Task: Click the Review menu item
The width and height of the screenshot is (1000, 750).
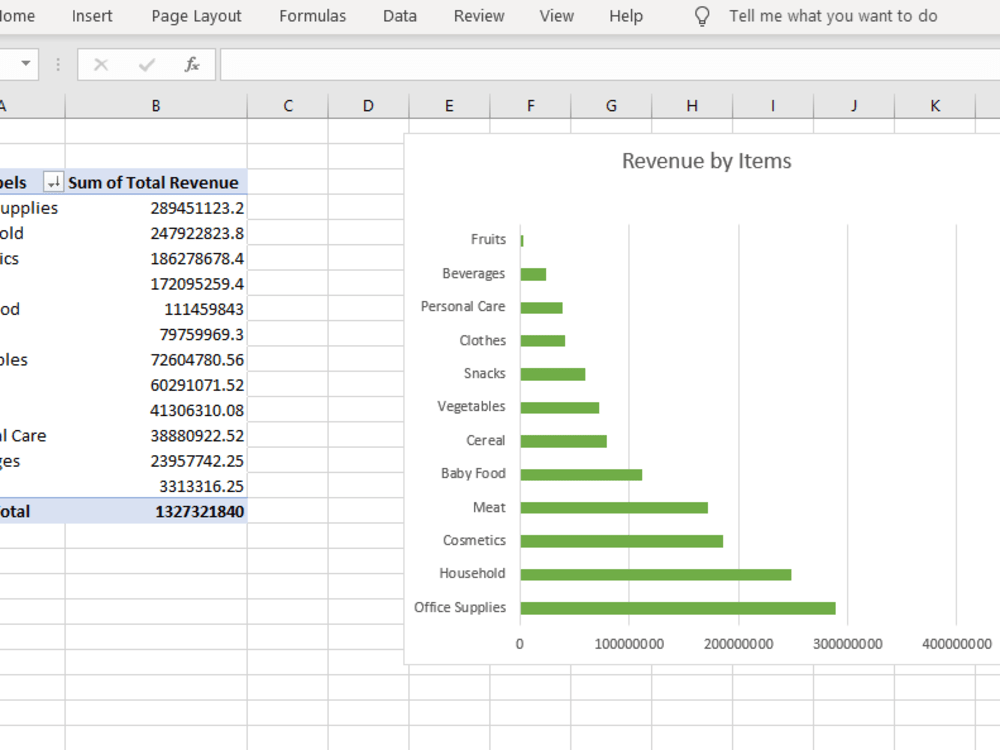Action: point(478,15)
